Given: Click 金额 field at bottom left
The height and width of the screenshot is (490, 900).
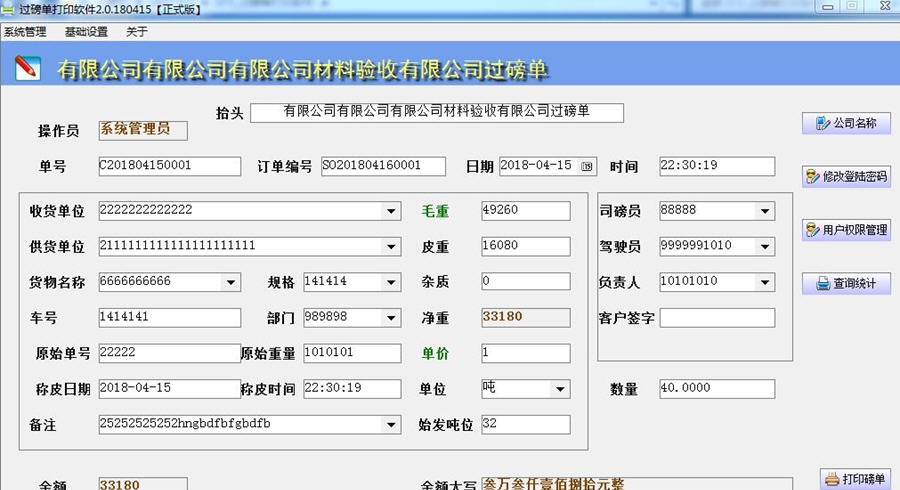Looking at the screenshot, I should click(x=143, y=484).
